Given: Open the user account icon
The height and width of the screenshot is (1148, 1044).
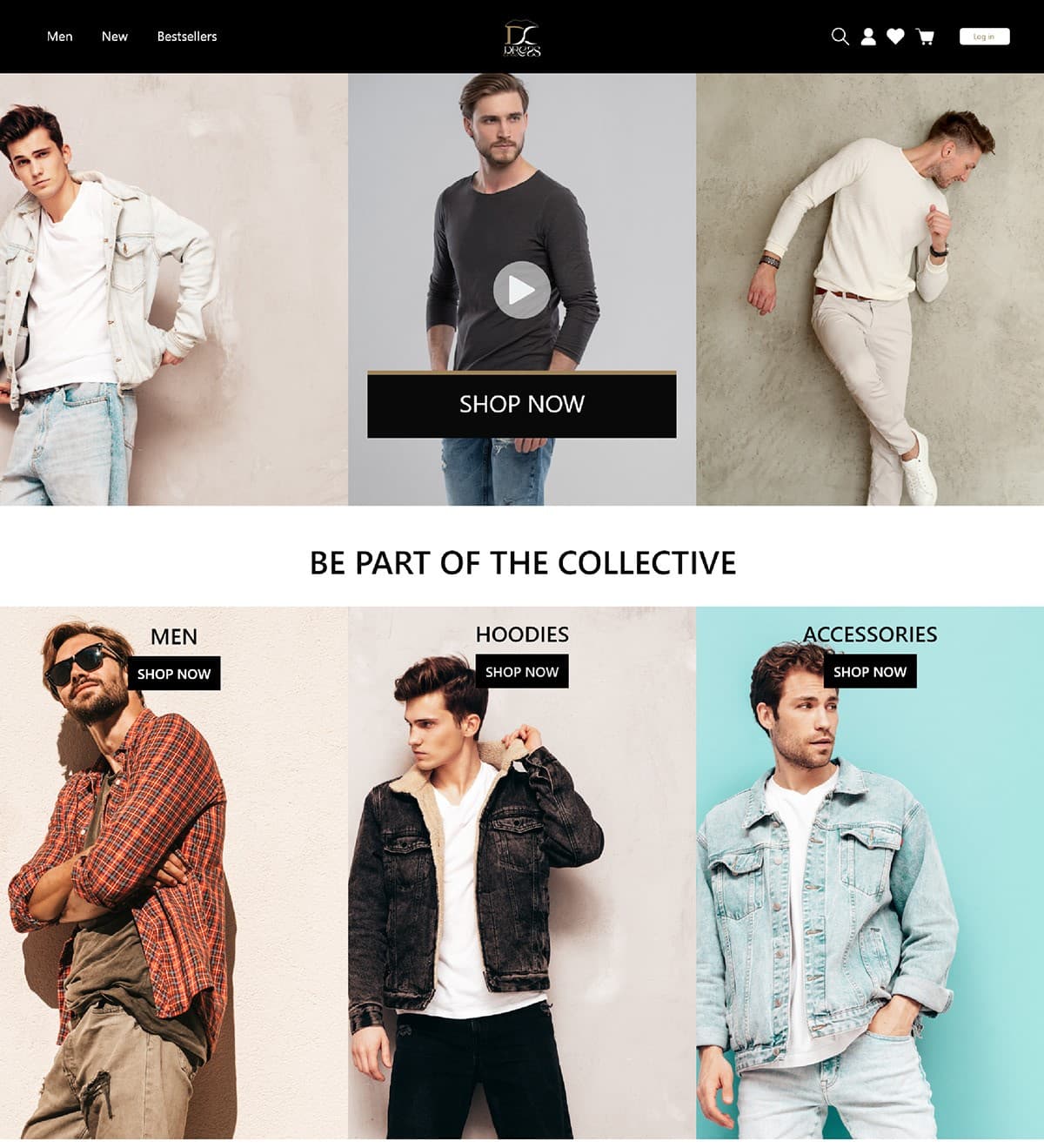Looking at the screenshot, I should point(868,37).
